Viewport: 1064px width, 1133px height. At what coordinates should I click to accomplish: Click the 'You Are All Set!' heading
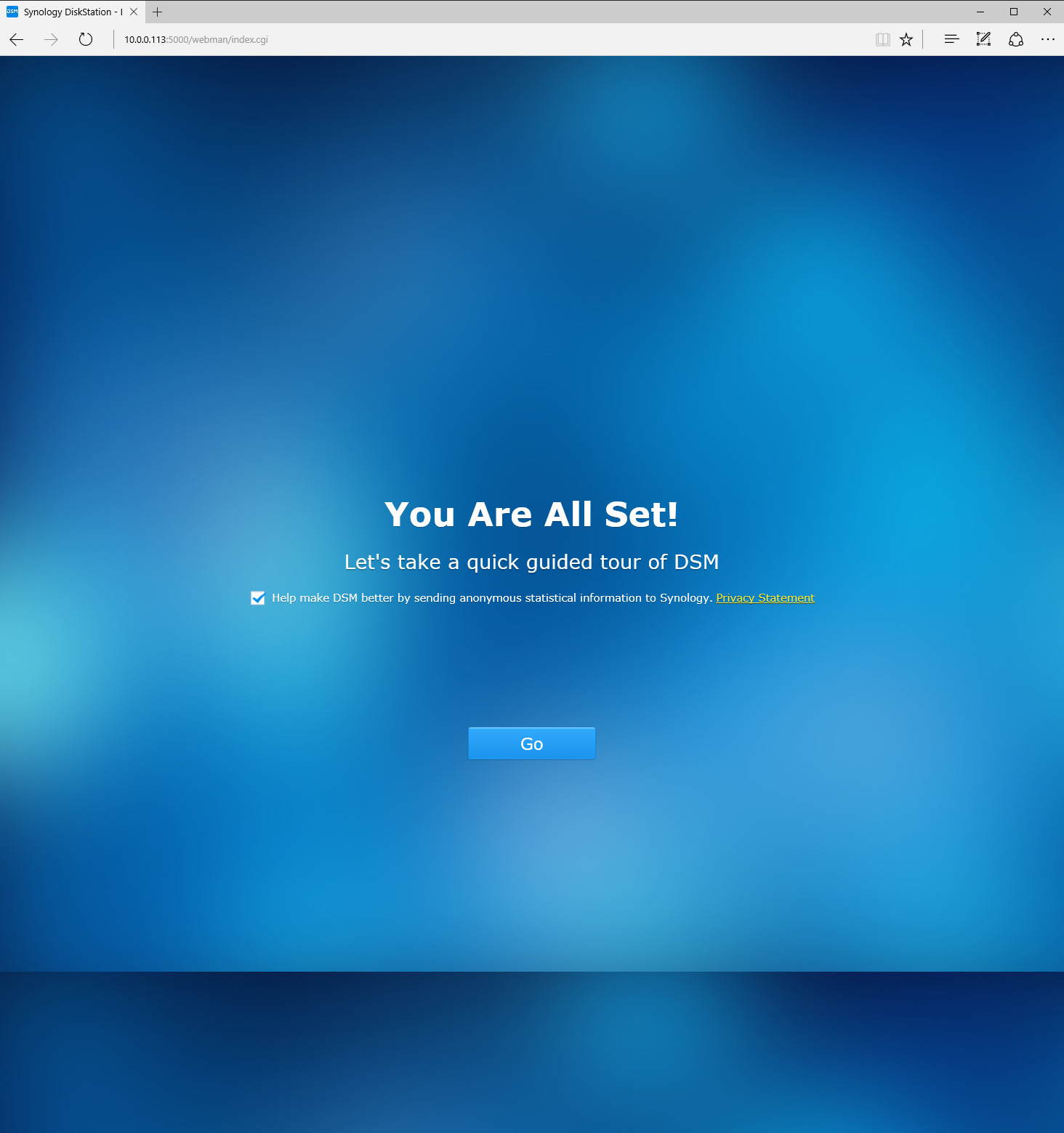coord(531,515)
